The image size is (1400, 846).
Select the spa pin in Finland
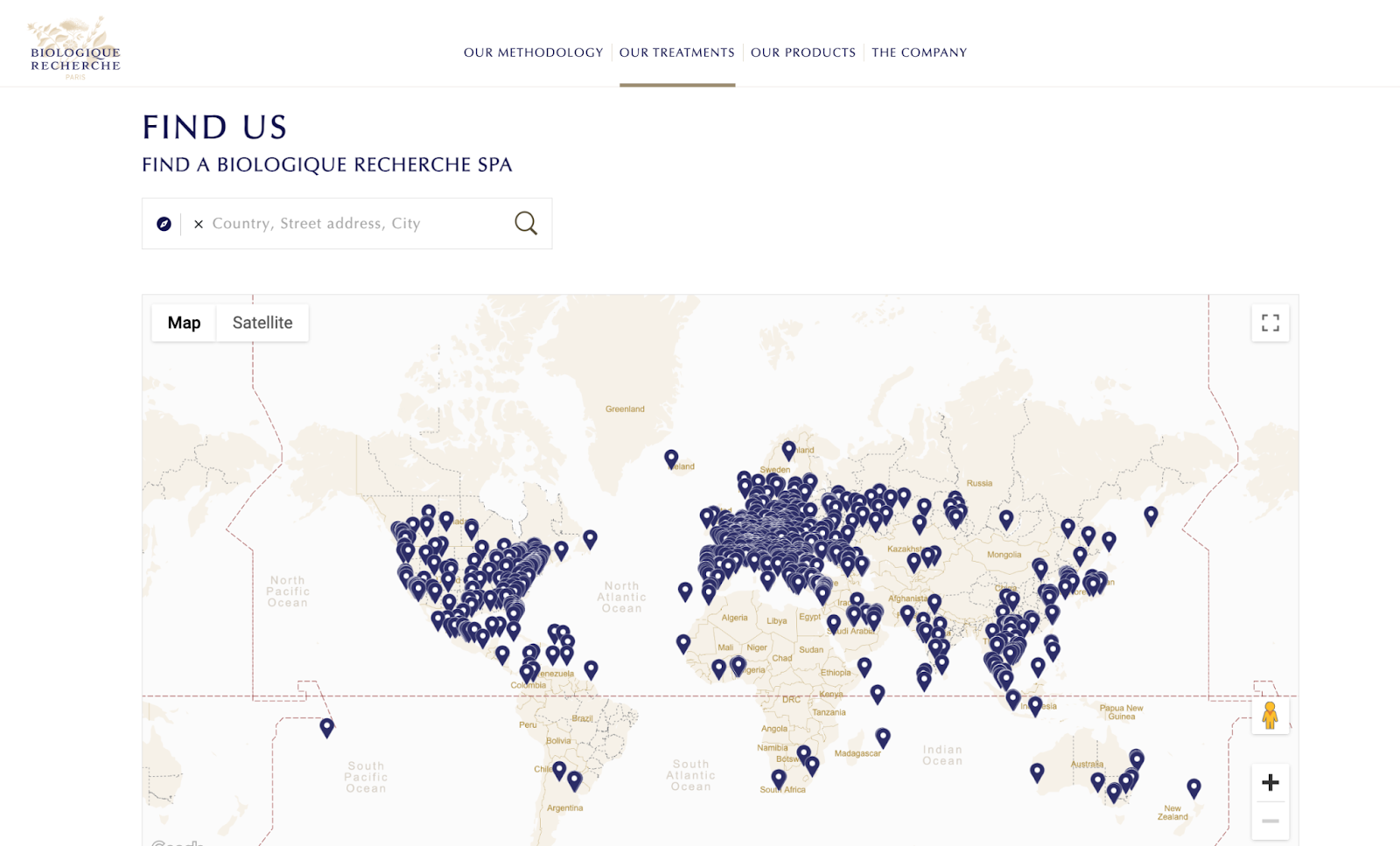point(788,451)
